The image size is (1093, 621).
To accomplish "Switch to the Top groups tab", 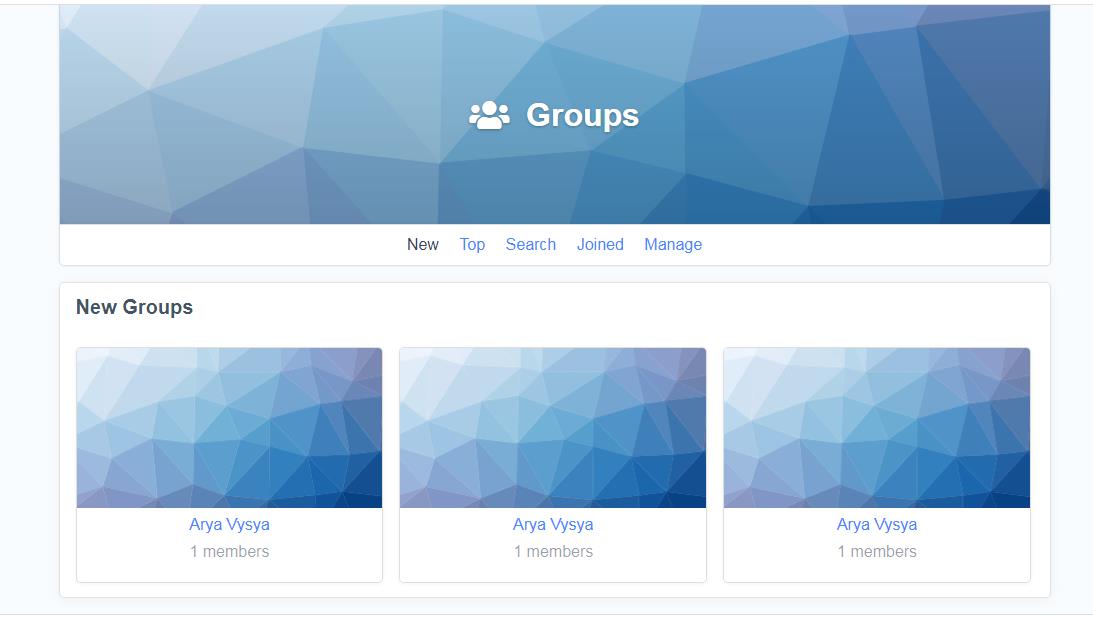I will click(x=472, y=244).
